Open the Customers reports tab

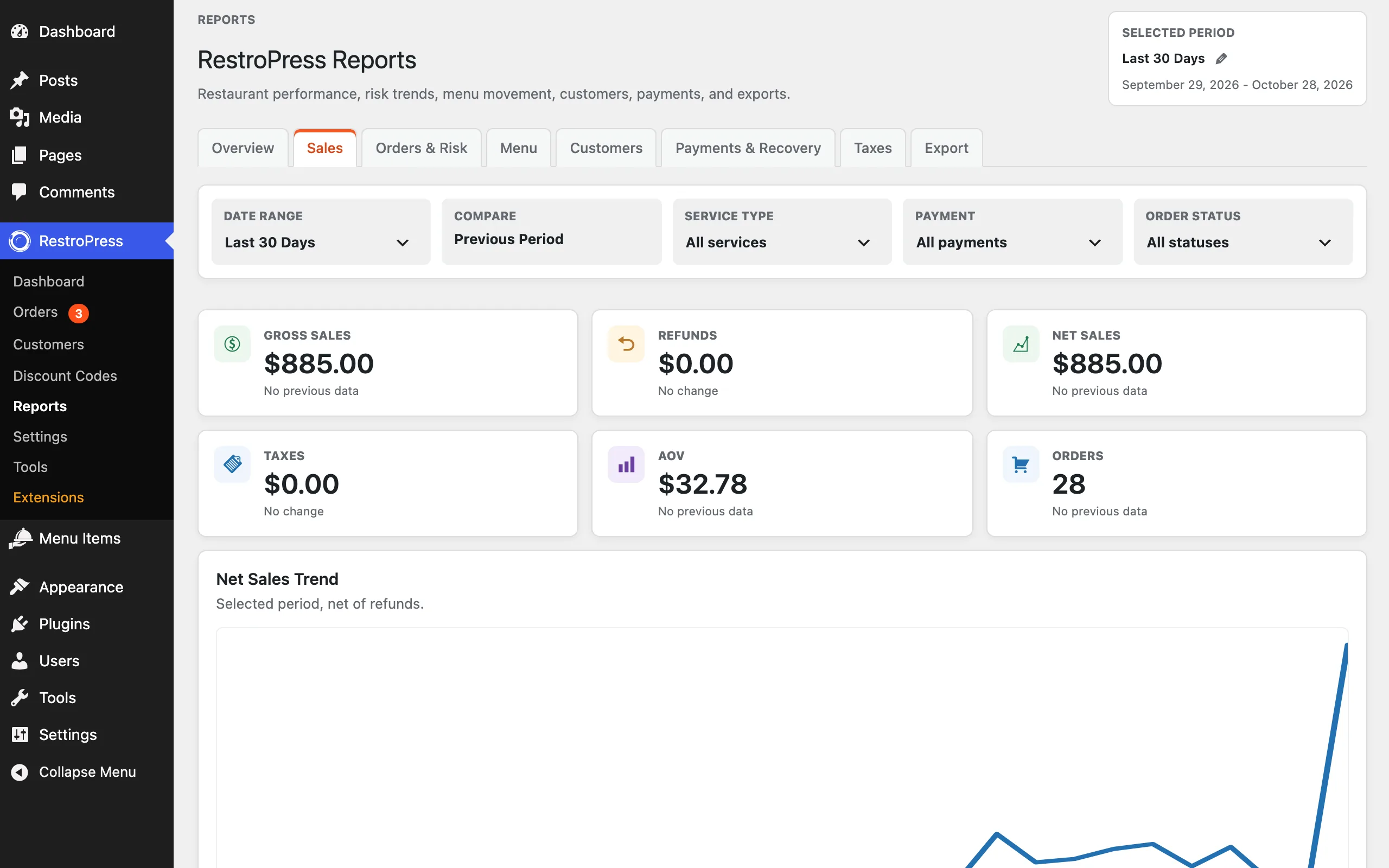(x=606, y=148)
